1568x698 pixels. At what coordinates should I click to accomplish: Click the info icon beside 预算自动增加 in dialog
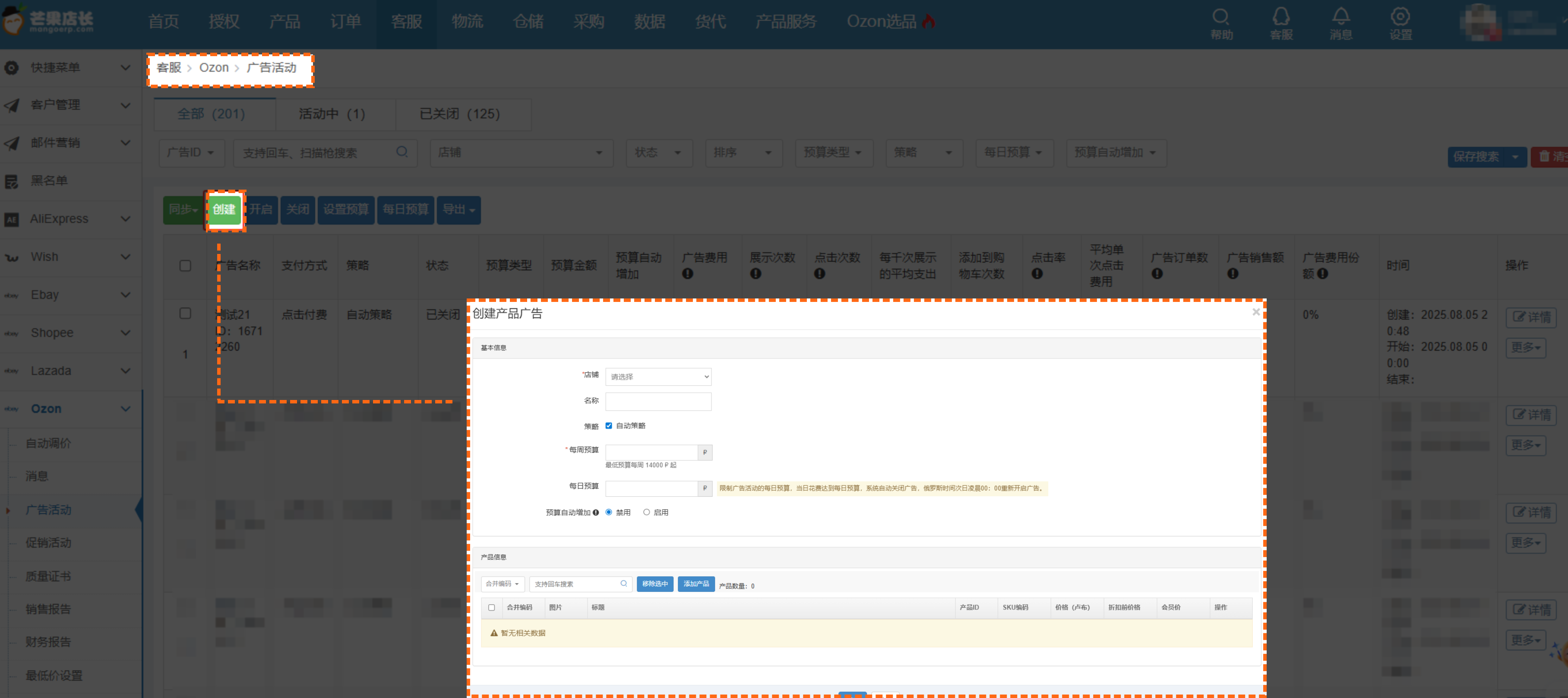tap(595, 512)
